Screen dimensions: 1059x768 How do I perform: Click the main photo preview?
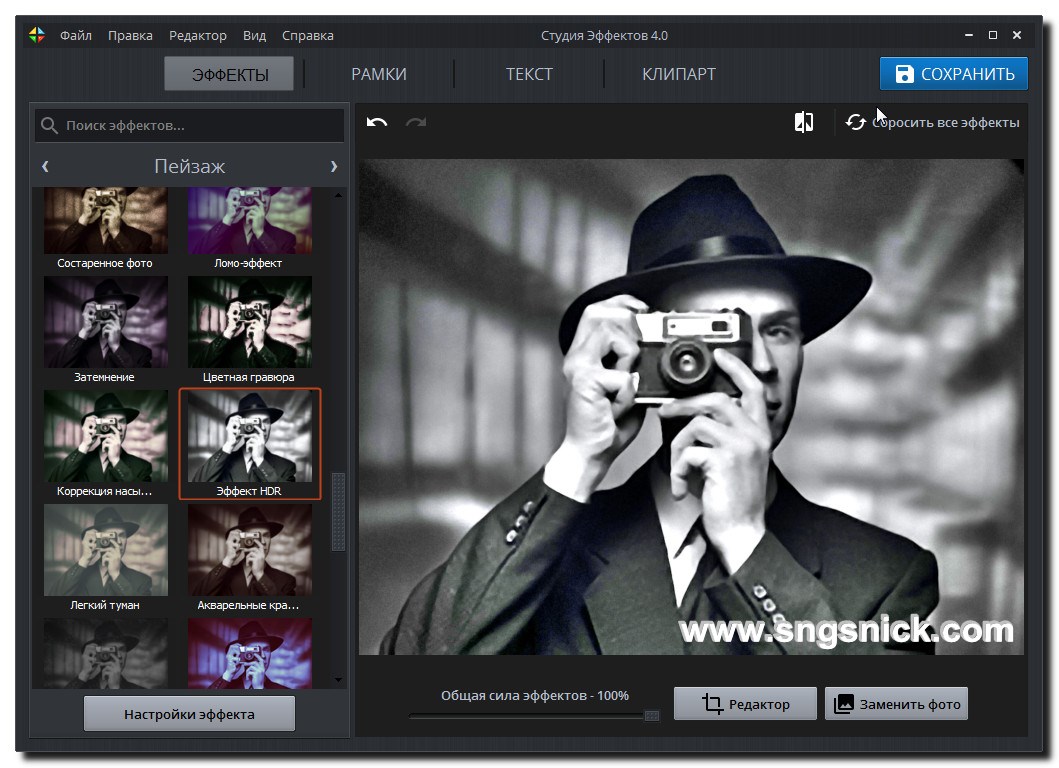pyautogui.click(x=691, y=407)
